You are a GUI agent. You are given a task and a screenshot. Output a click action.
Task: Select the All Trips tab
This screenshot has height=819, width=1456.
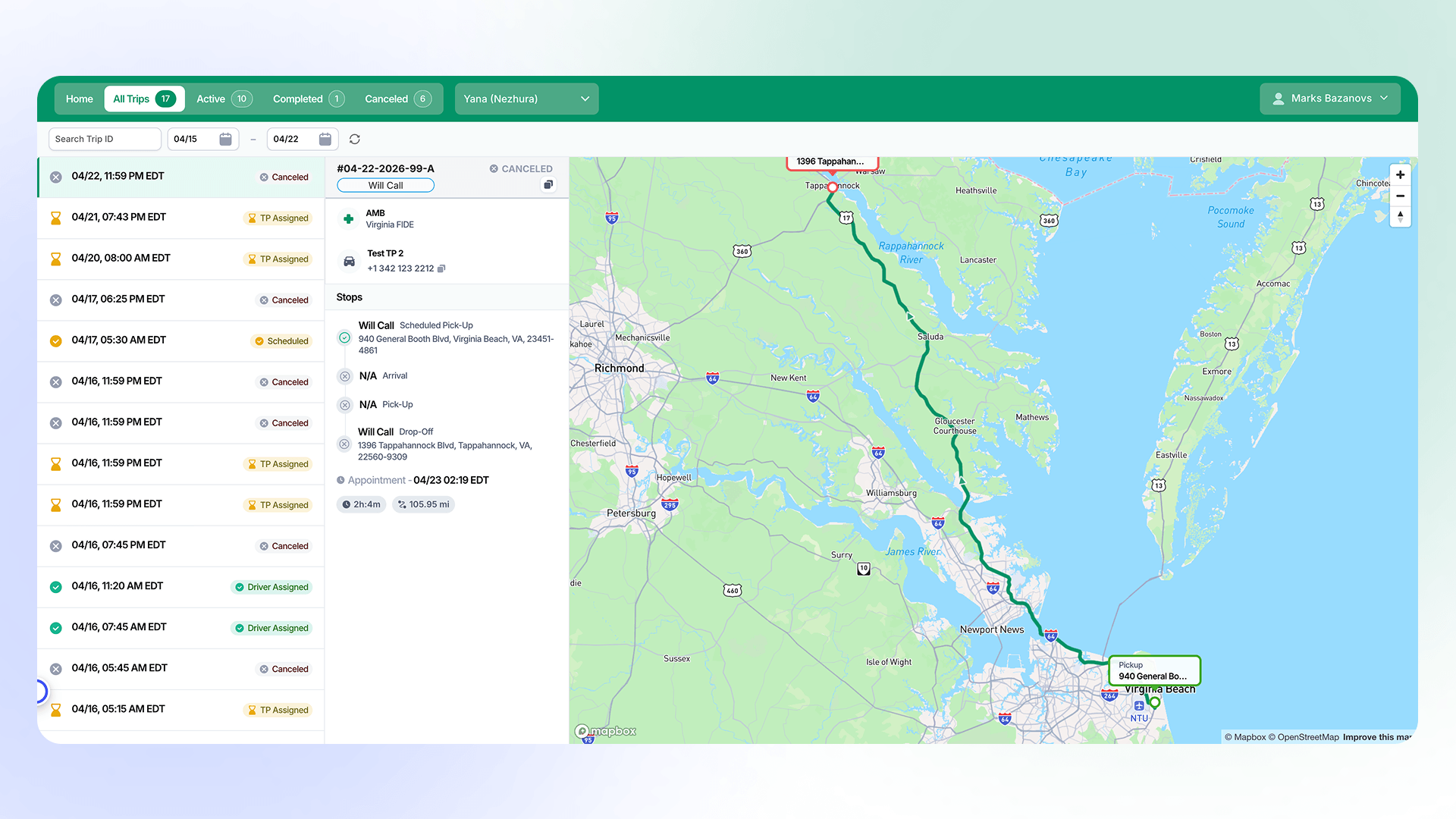(x=144, y=99)
